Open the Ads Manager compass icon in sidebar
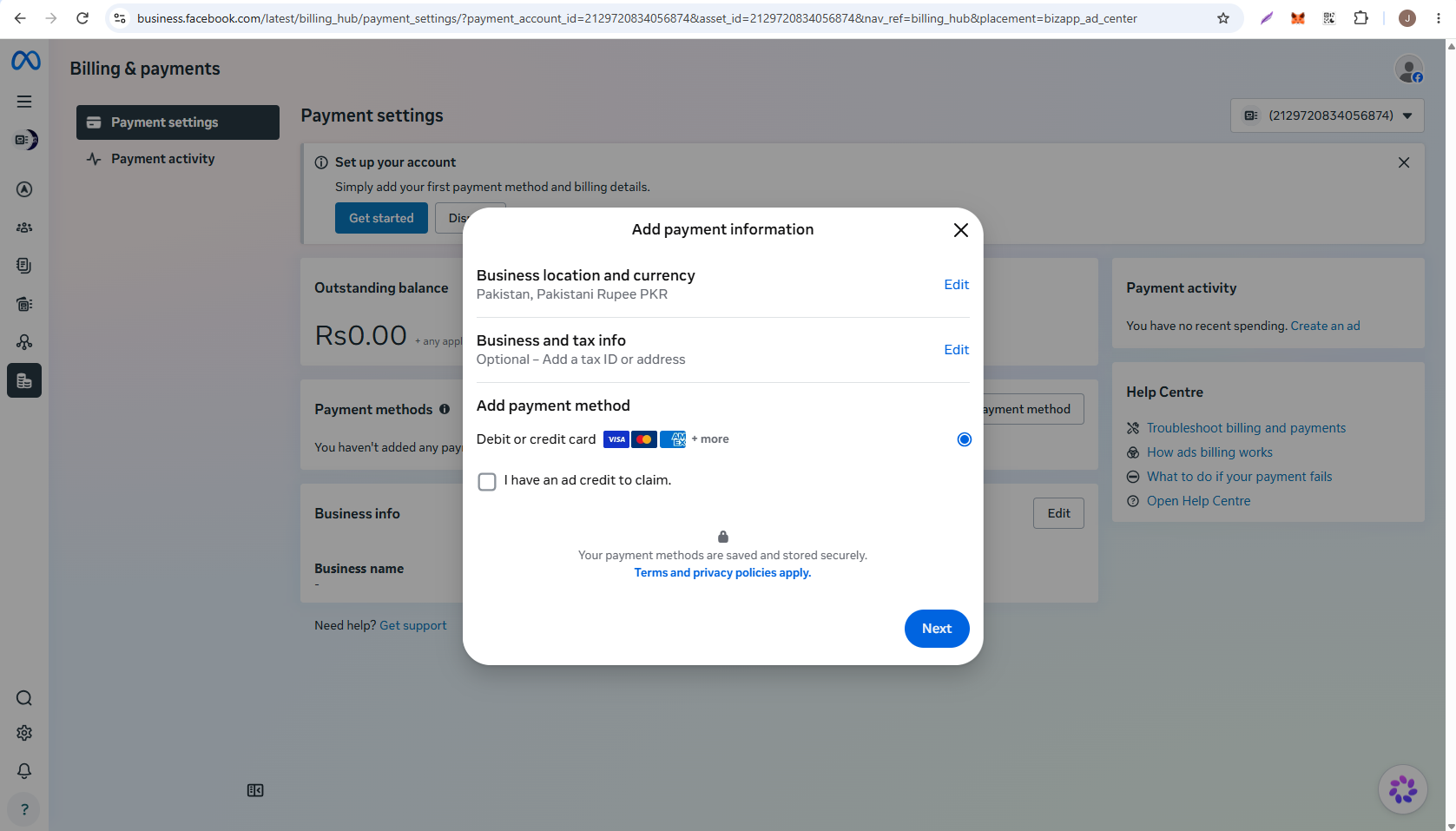 tap(24, 189)
